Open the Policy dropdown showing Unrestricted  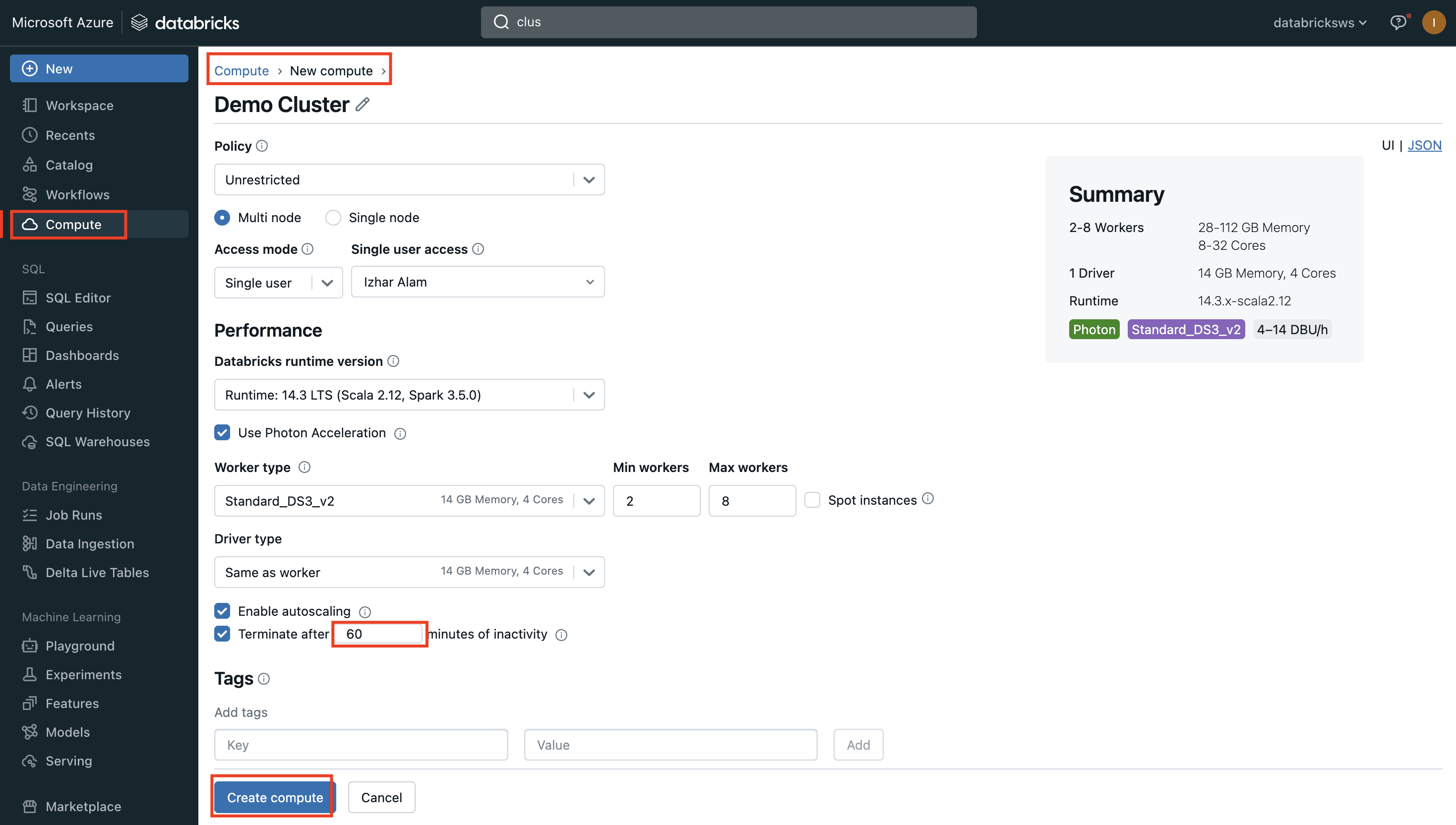click(x=409, y=179)
